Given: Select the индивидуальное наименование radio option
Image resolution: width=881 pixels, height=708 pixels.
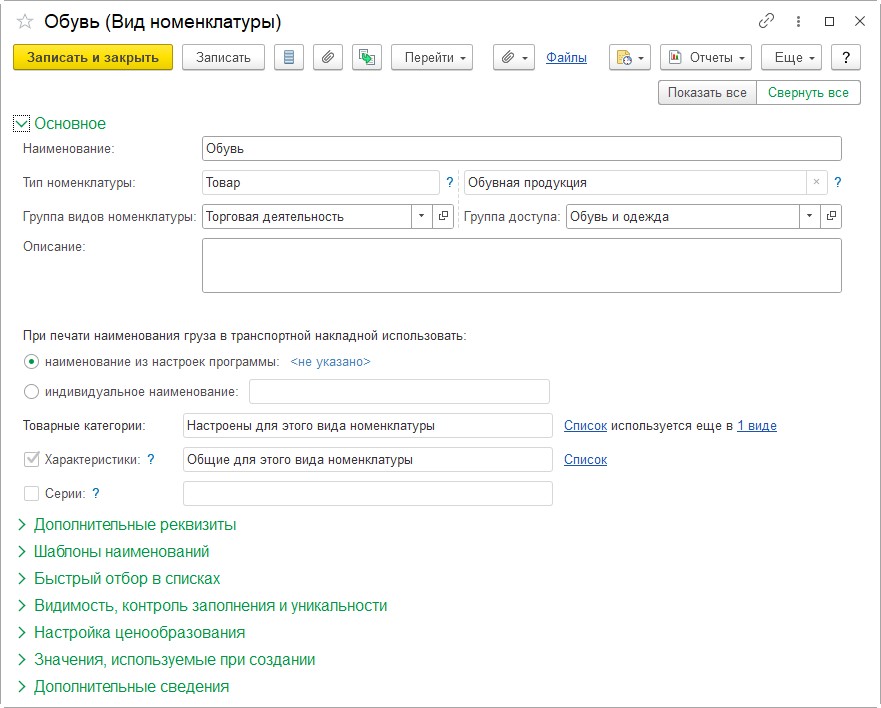Looking at the screenshot, I should pyautogui.click(x=32, y=392).
